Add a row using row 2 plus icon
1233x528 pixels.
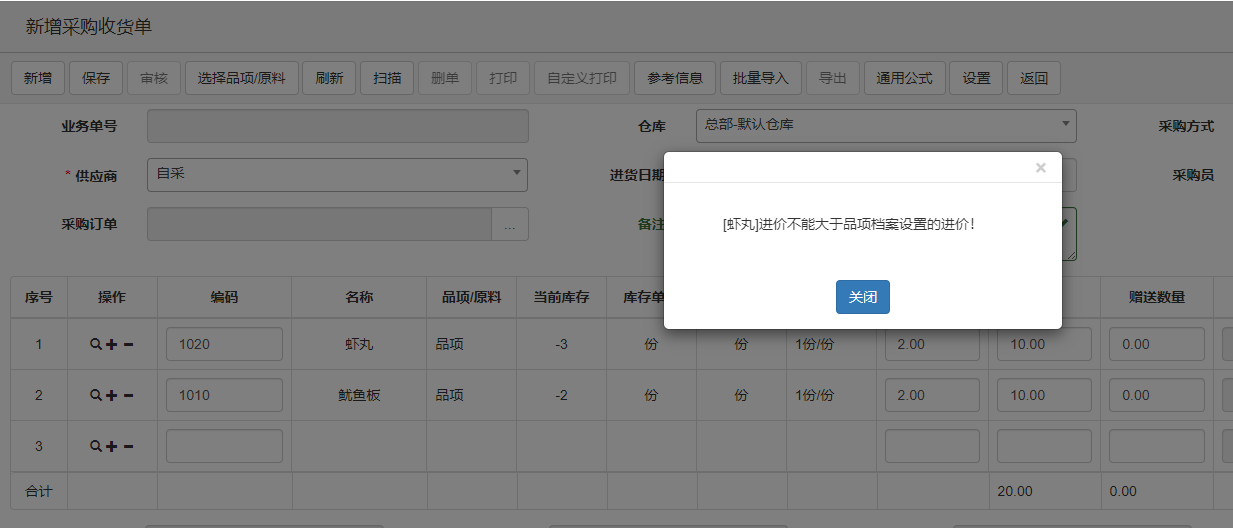pyautogui.click(x=112, y=395)
